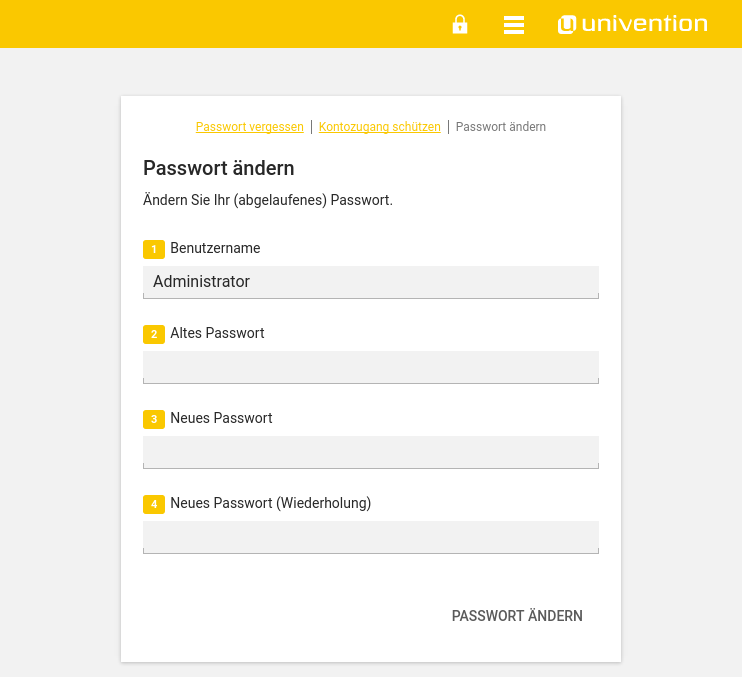Click the yellow number 1 badge
The height and width of the screenshot is (677, 742).
coord(154,249)
